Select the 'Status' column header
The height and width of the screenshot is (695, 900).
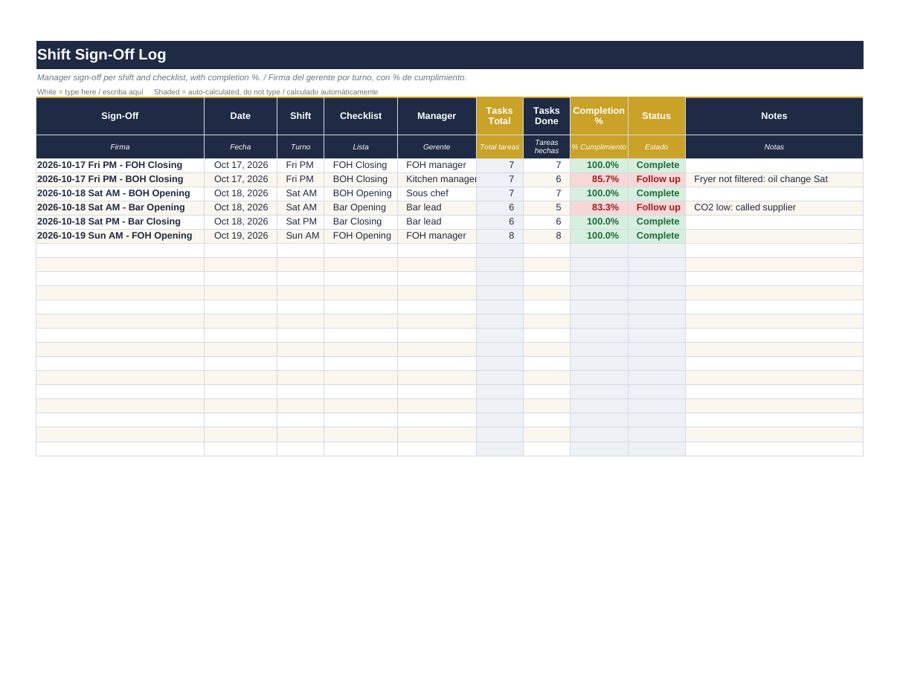coord(657,116)
